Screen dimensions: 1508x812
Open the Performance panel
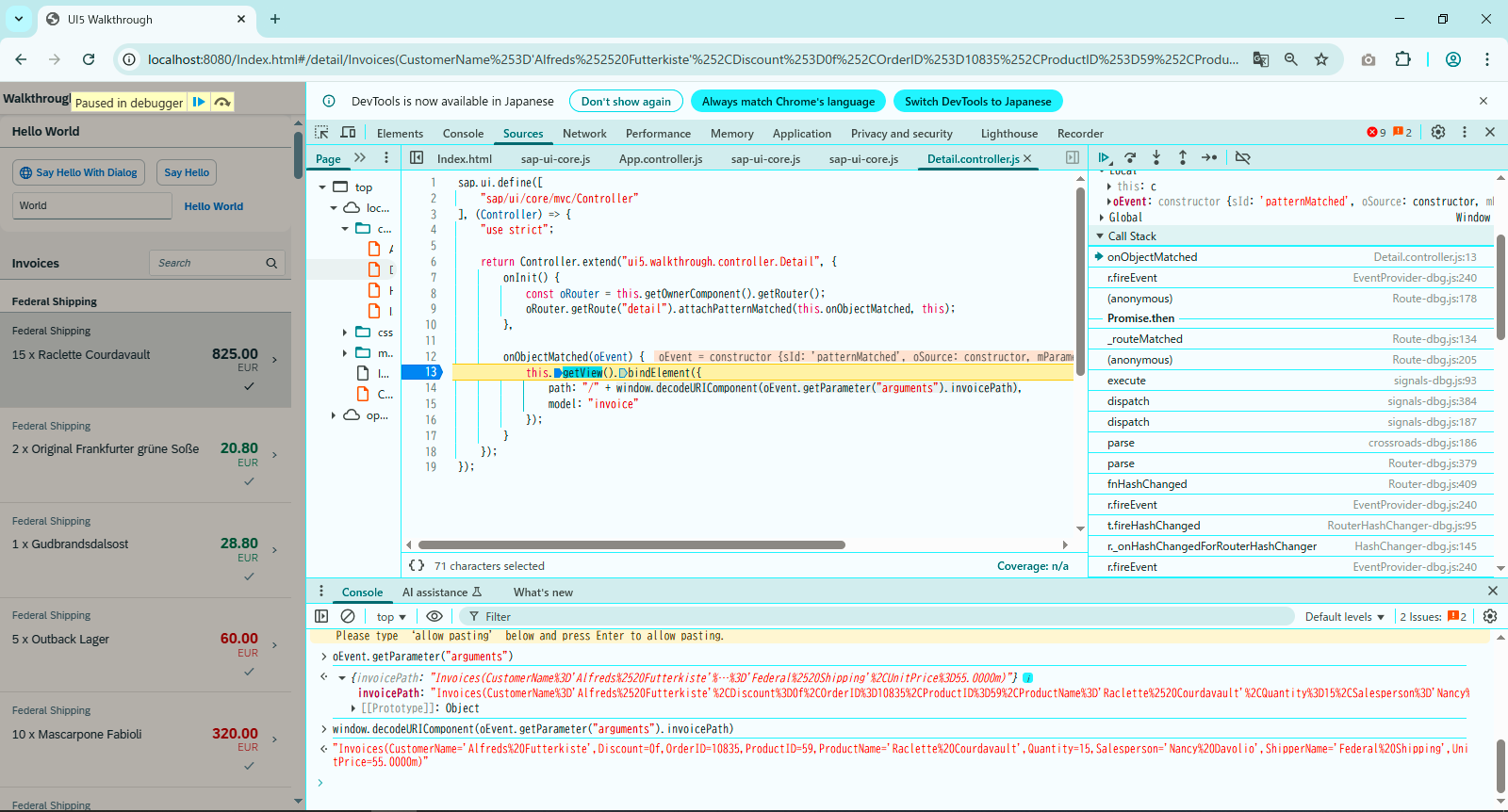pyautogui.click(x=658, y=134)
